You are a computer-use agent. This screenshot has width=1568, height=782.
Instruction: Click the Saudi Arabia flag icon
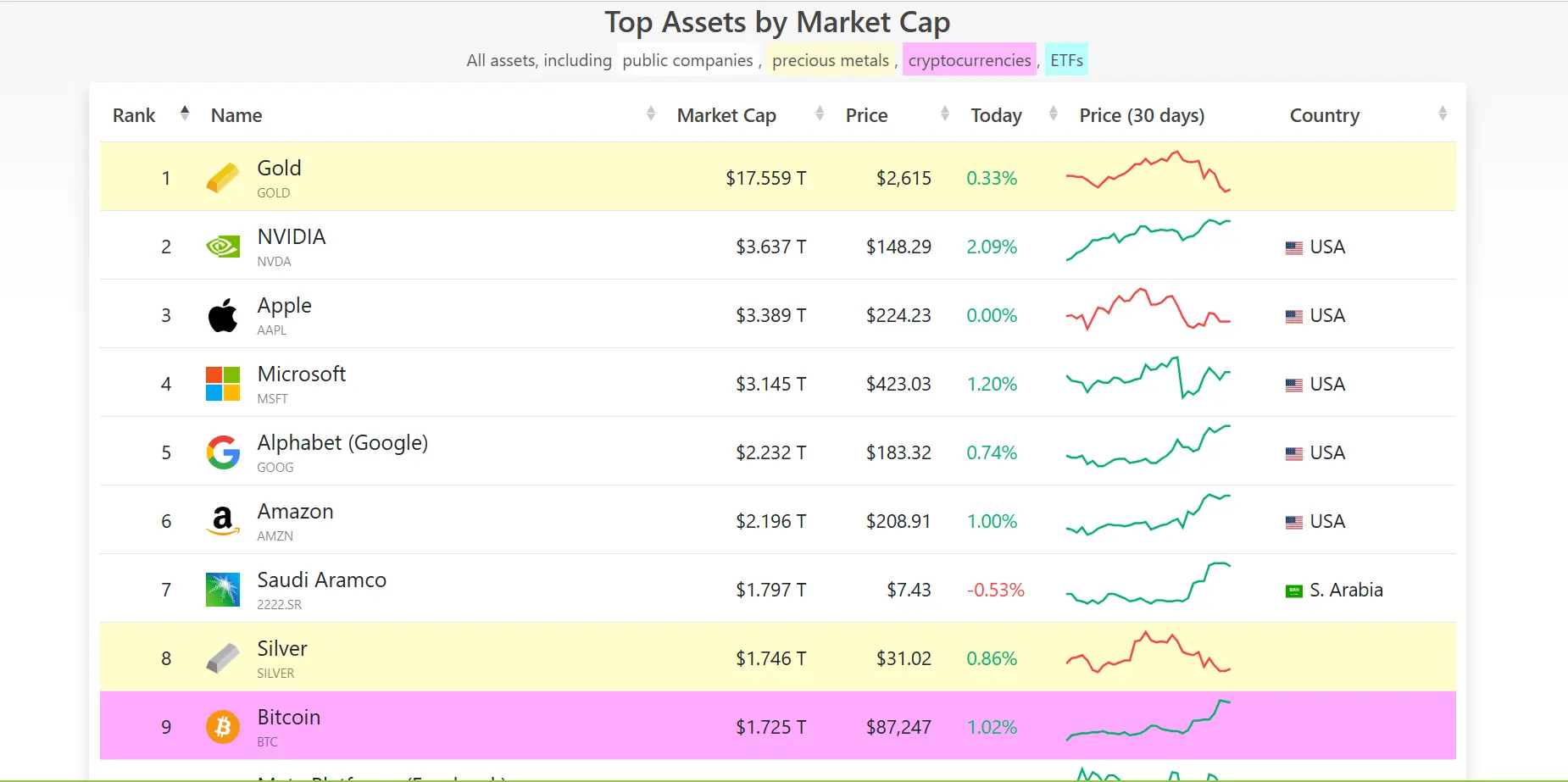[x=1293, y=591]
